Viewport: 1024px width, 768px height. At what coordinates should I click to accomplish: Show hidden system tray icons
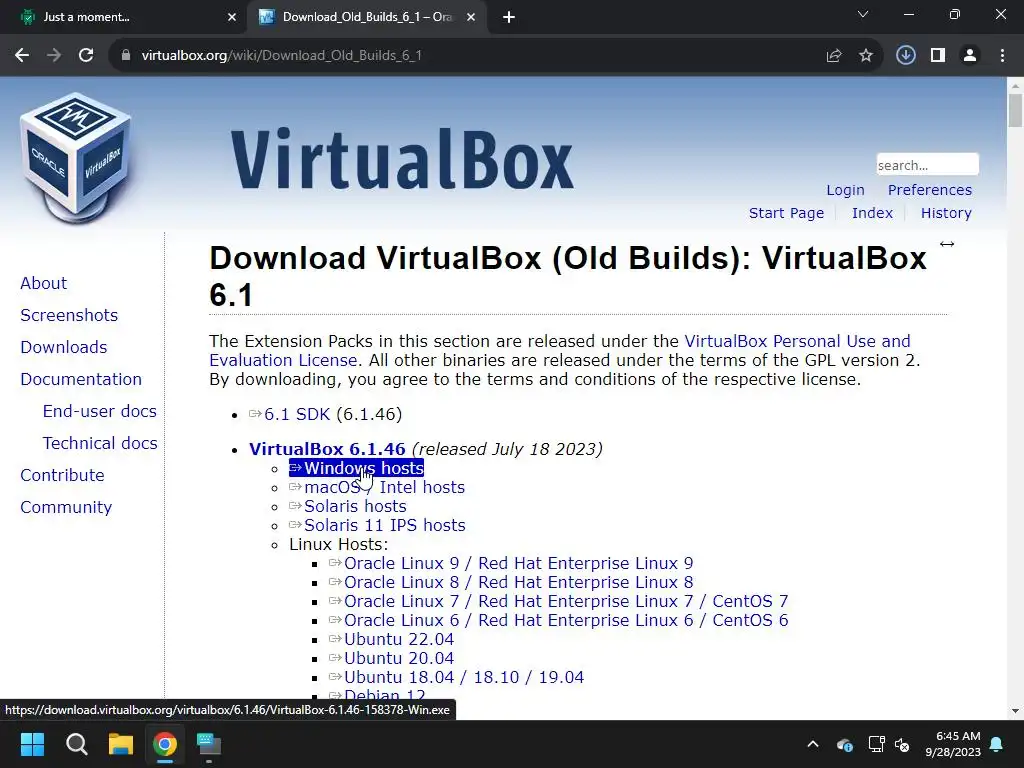[x=813, y=744]
